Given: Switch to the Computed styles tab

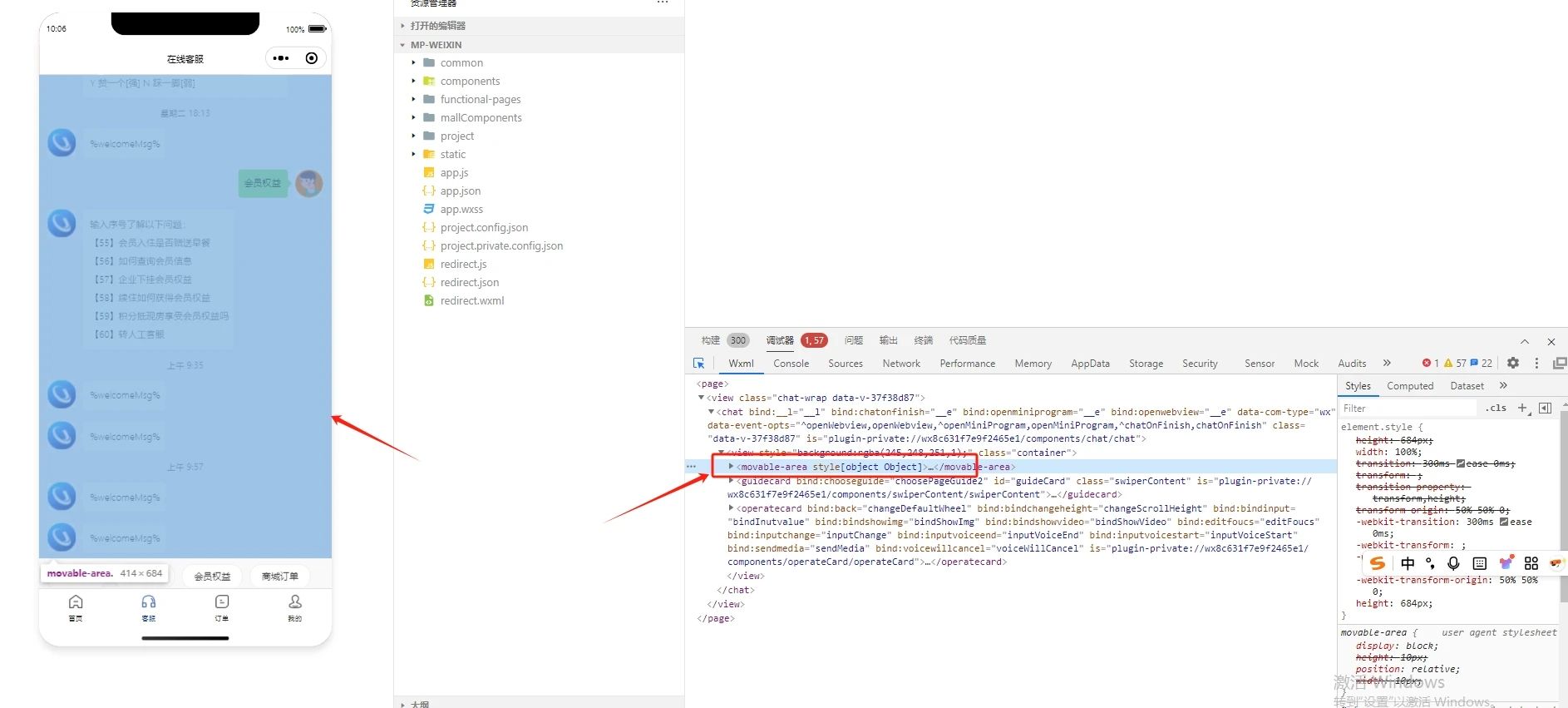Looking at the screenshot, I should (x=1410, y=386).
